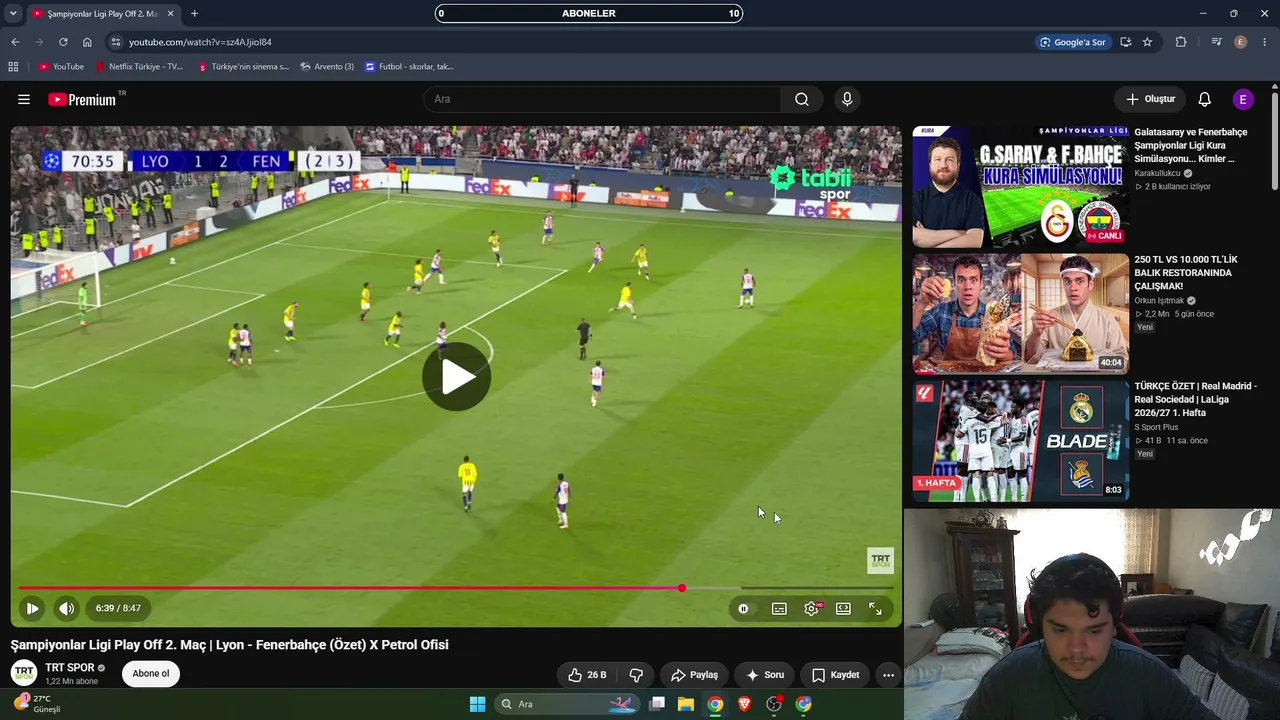The image size is (1280, 720).
Task: Open the account avatar menu on YouTube
Action: tap(1243, 99)
